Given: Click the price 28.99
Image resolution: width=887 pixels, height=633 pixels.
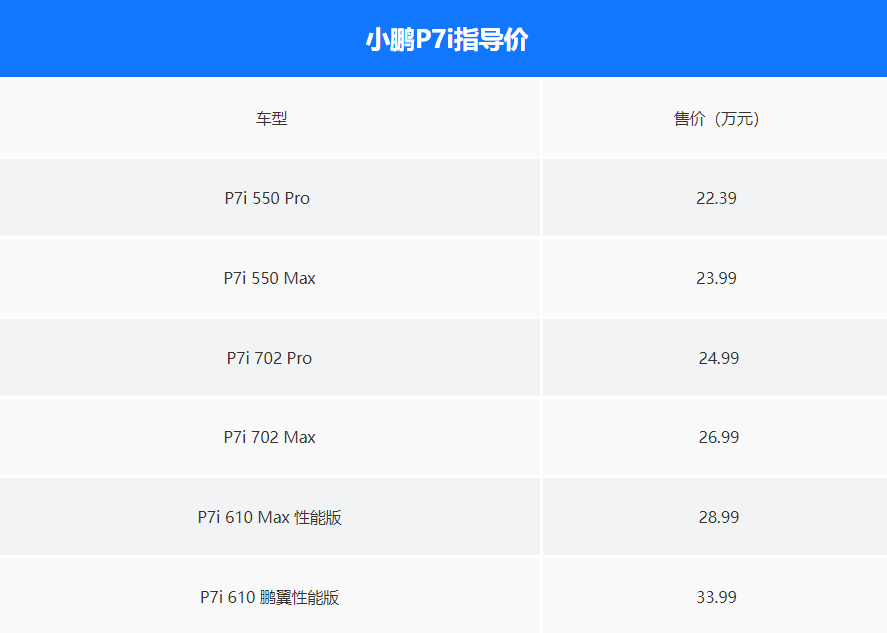Looking at the screenshot, I should pos(718,517).
